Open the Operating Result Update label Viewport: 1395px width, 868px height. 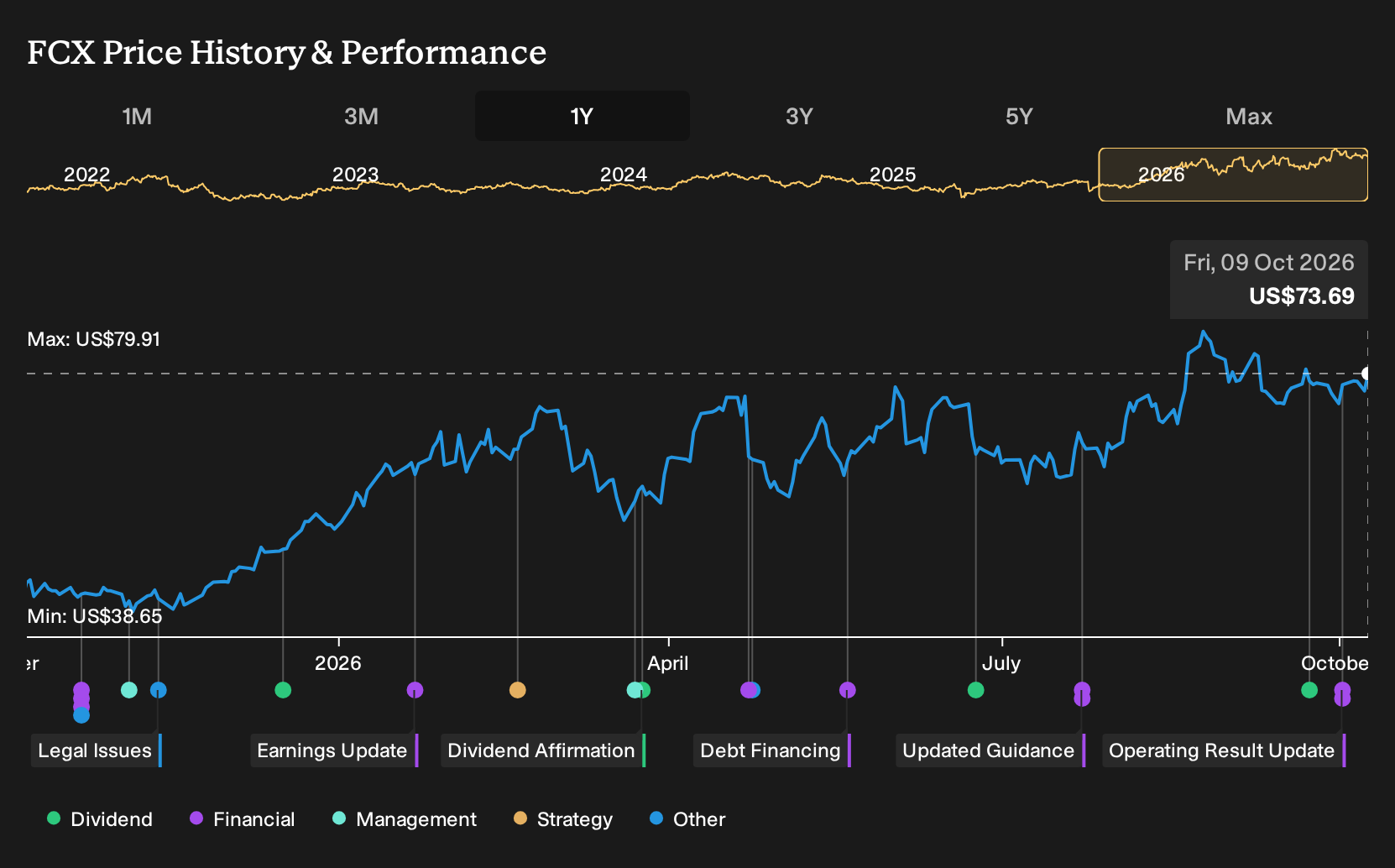[x=1224, y=750]
